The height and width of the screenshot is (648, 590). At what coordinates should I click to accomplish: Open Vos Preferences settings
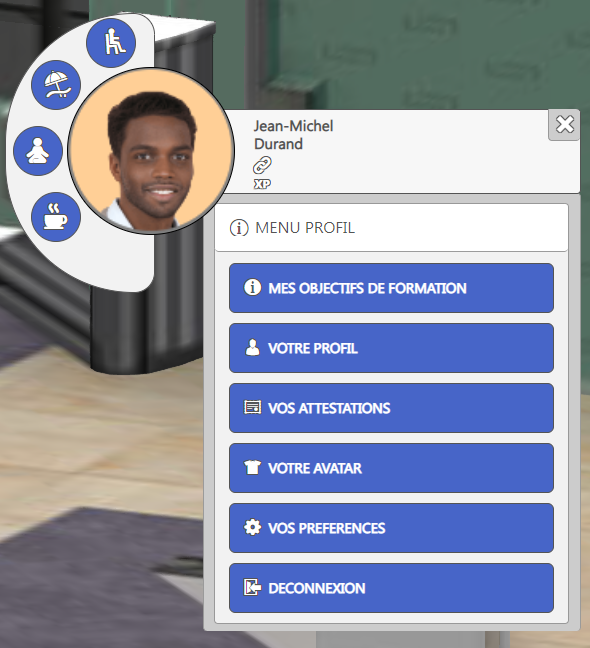tap(391, 528)
